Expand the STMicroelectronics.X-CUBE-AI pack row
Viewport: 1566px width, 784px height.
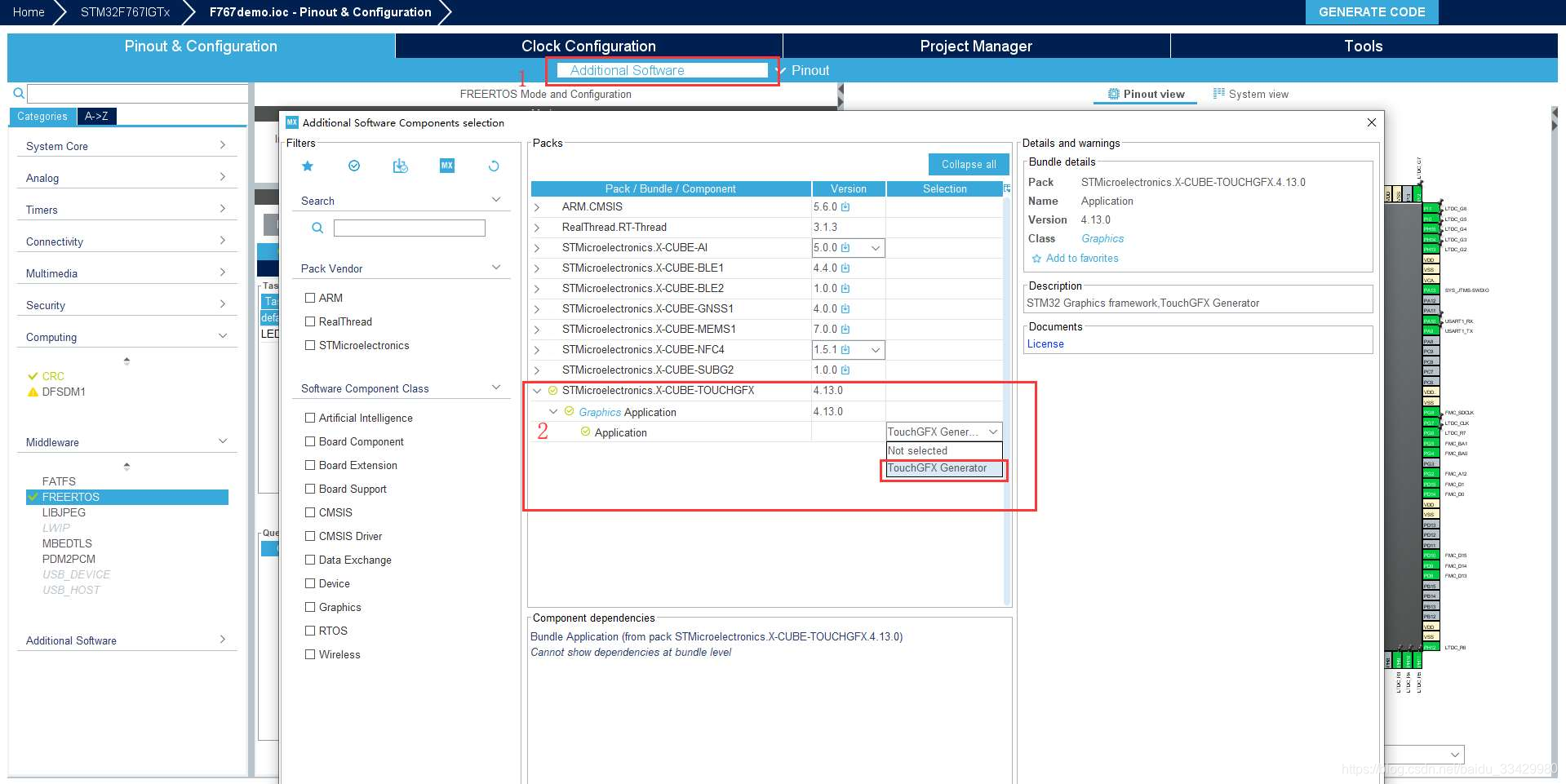click(537, 248)
